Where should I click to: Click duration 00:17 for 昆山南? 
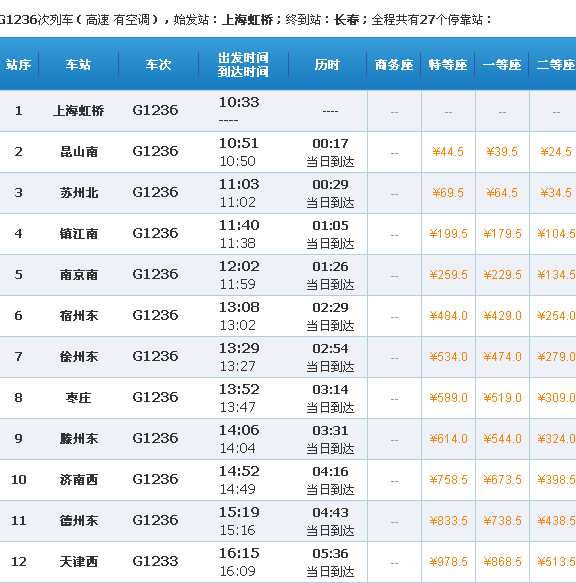(x=330, y=144)
